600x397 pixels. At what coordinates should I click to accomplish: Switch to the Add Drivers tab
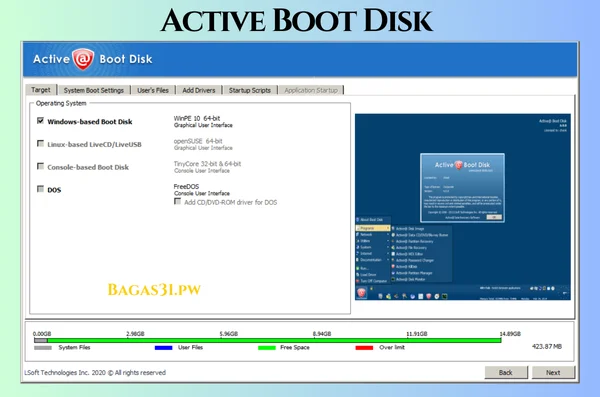[199, 90]
